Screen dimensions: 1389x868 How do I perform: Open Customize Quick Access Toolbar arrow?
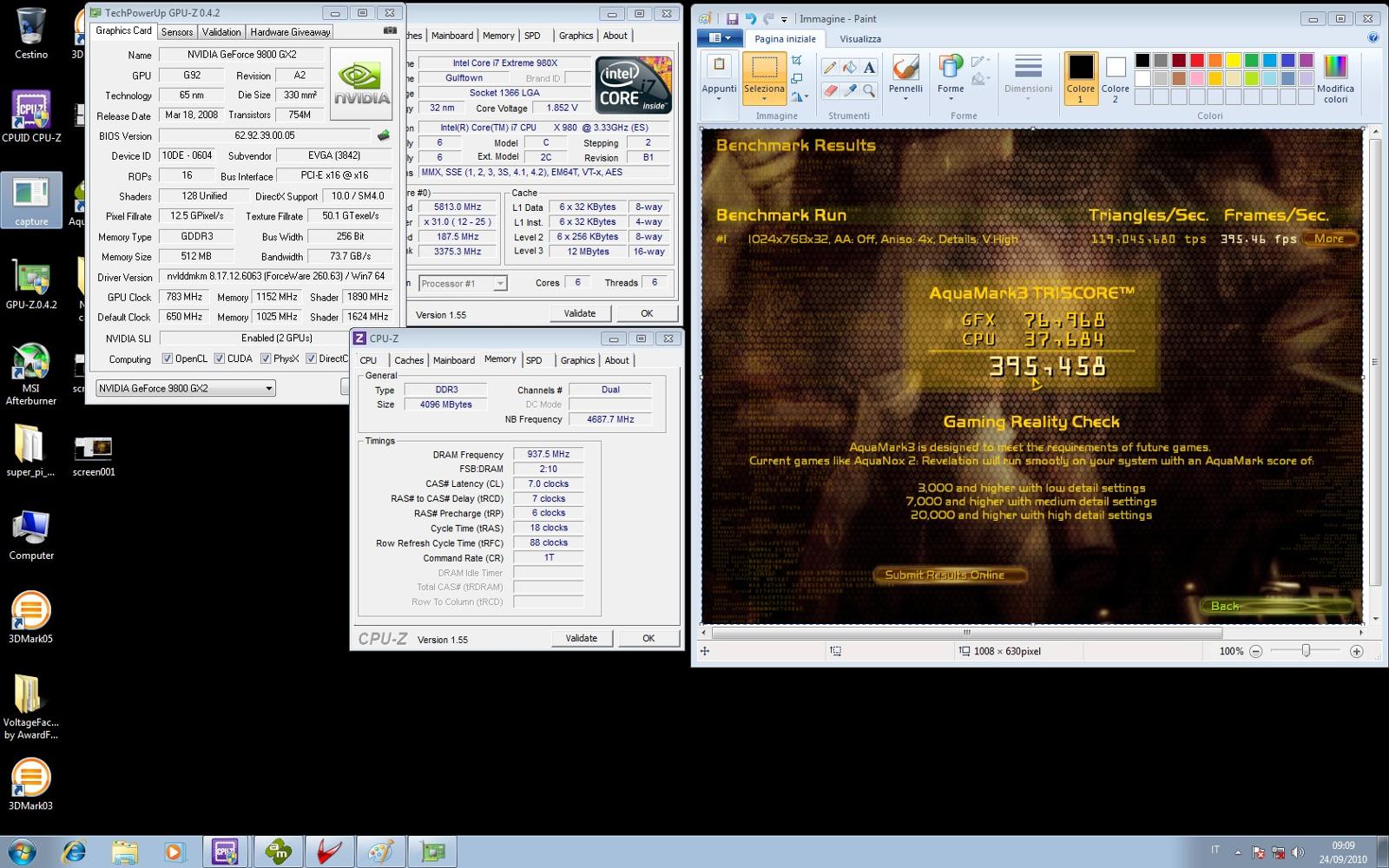[x=784, y=19]
